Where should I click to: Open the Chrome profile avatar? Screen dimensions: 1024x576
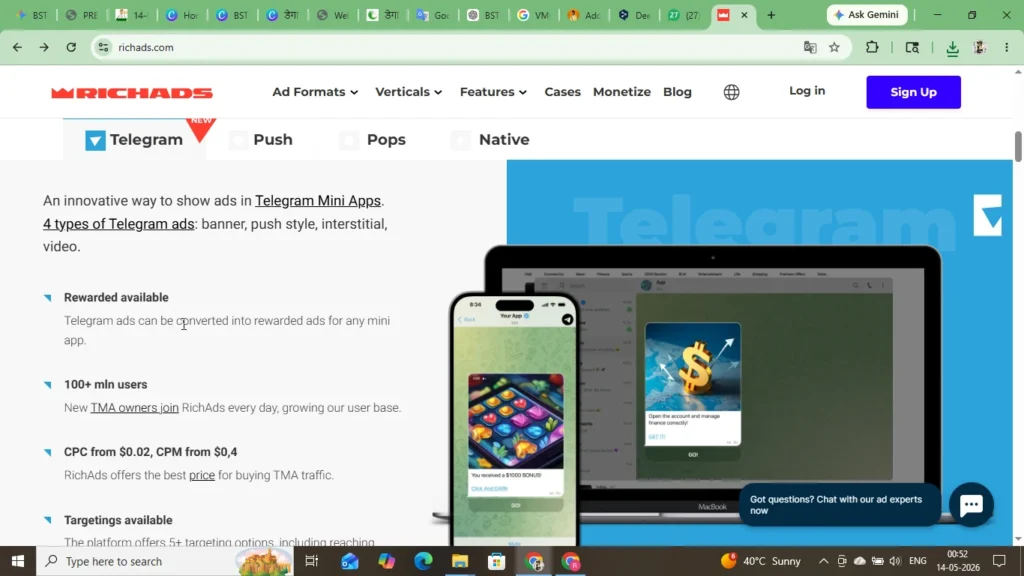pos(979,47)
